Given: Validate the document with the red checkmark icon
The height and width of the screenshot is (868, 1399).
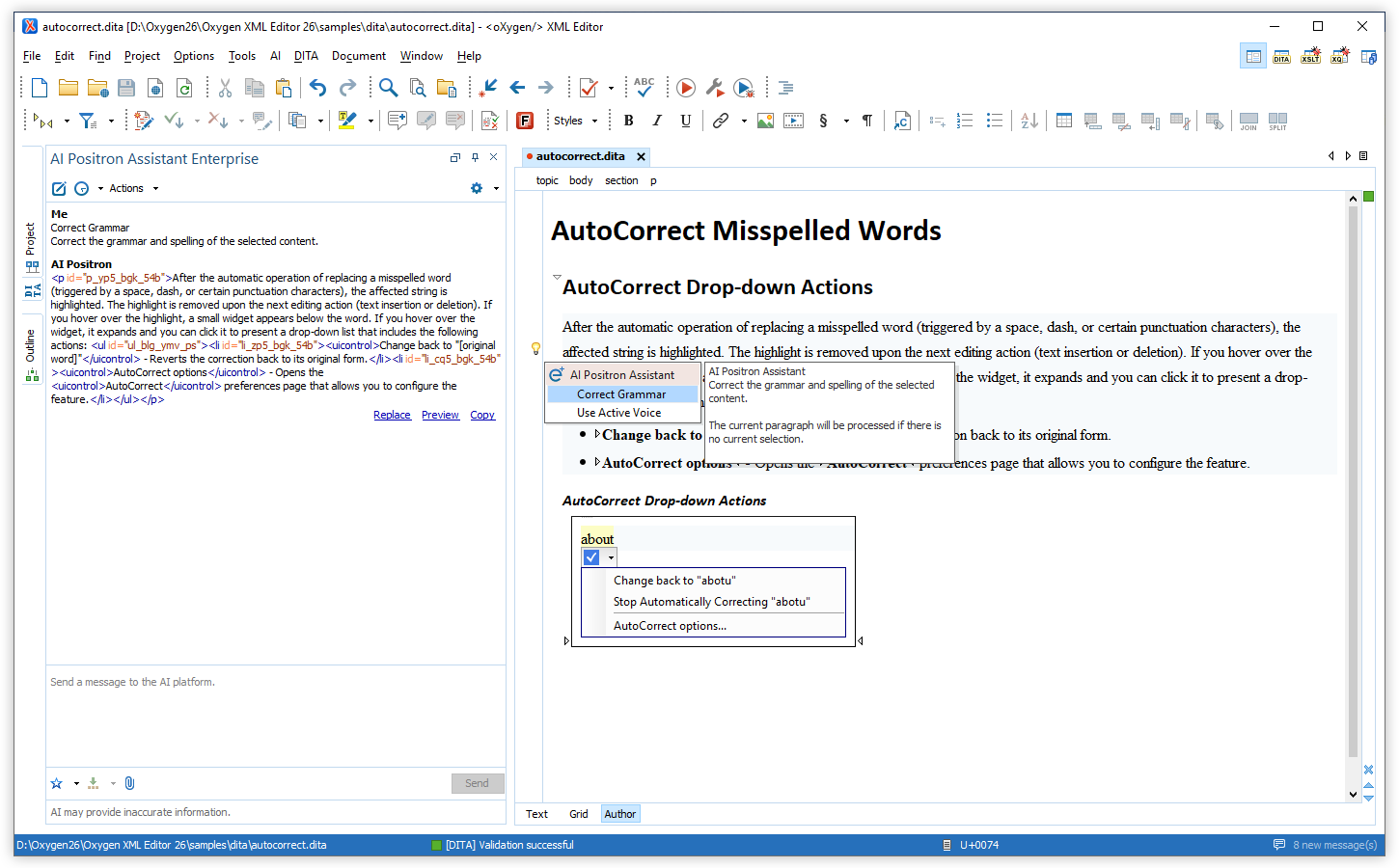Looking at the screenshot, I should (589, 88).
